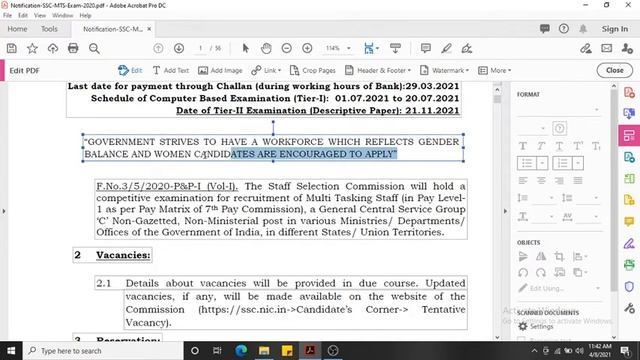Switch to the Home tab
Viewport: 640px width, 360px height.
(x=17, y=29)
